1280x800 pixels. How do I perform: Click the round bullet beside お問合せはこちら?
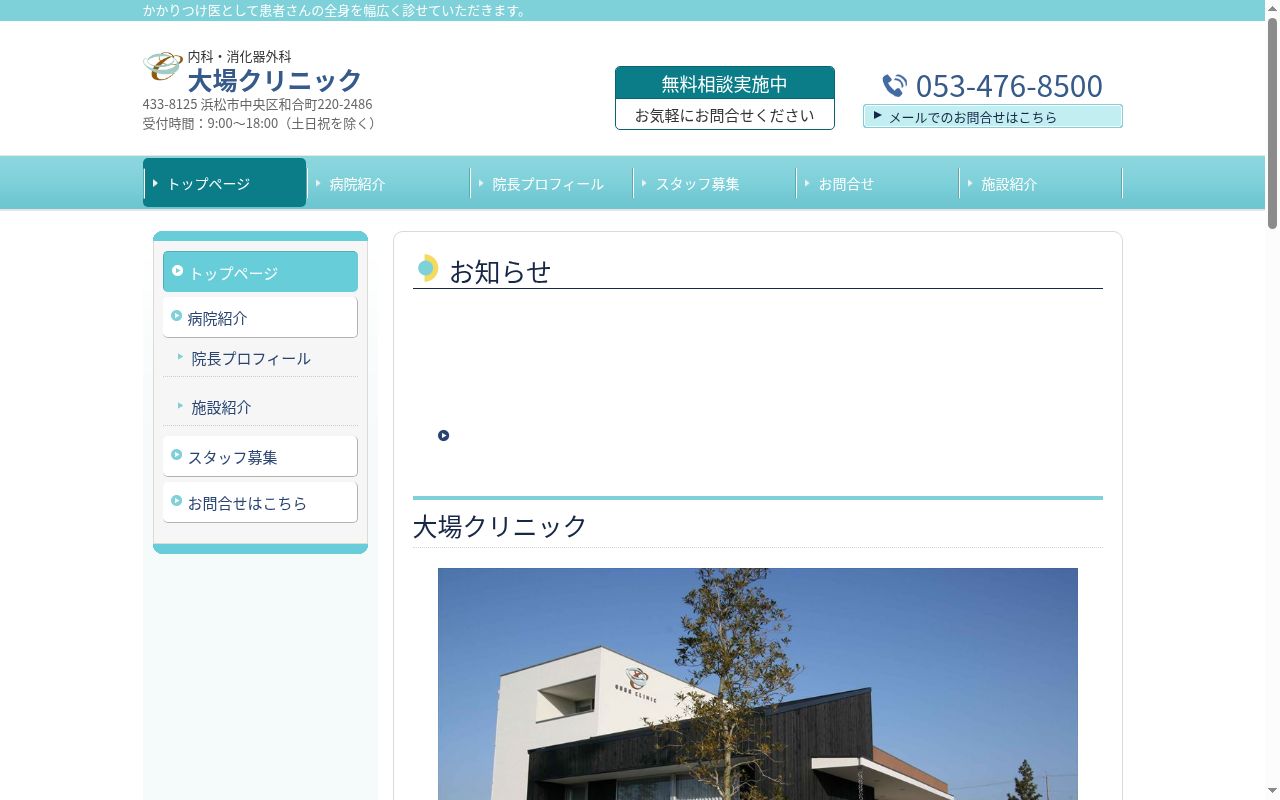click(177, 501)
